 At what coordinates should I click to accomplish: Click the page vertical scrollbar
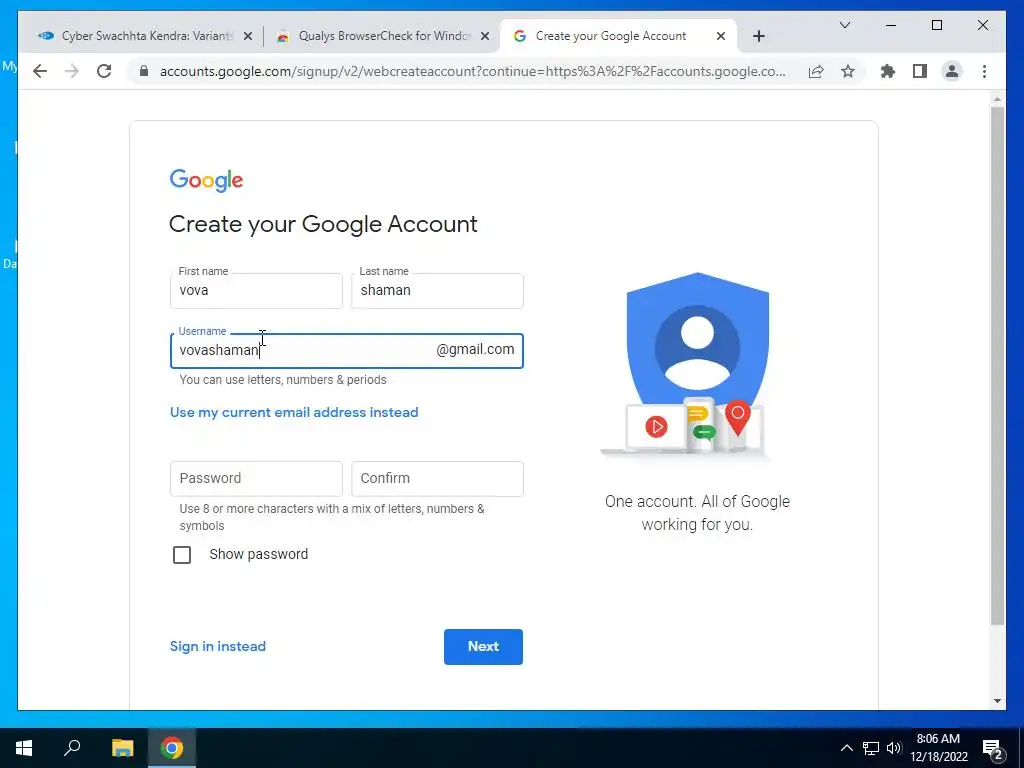tap(997, 366)
